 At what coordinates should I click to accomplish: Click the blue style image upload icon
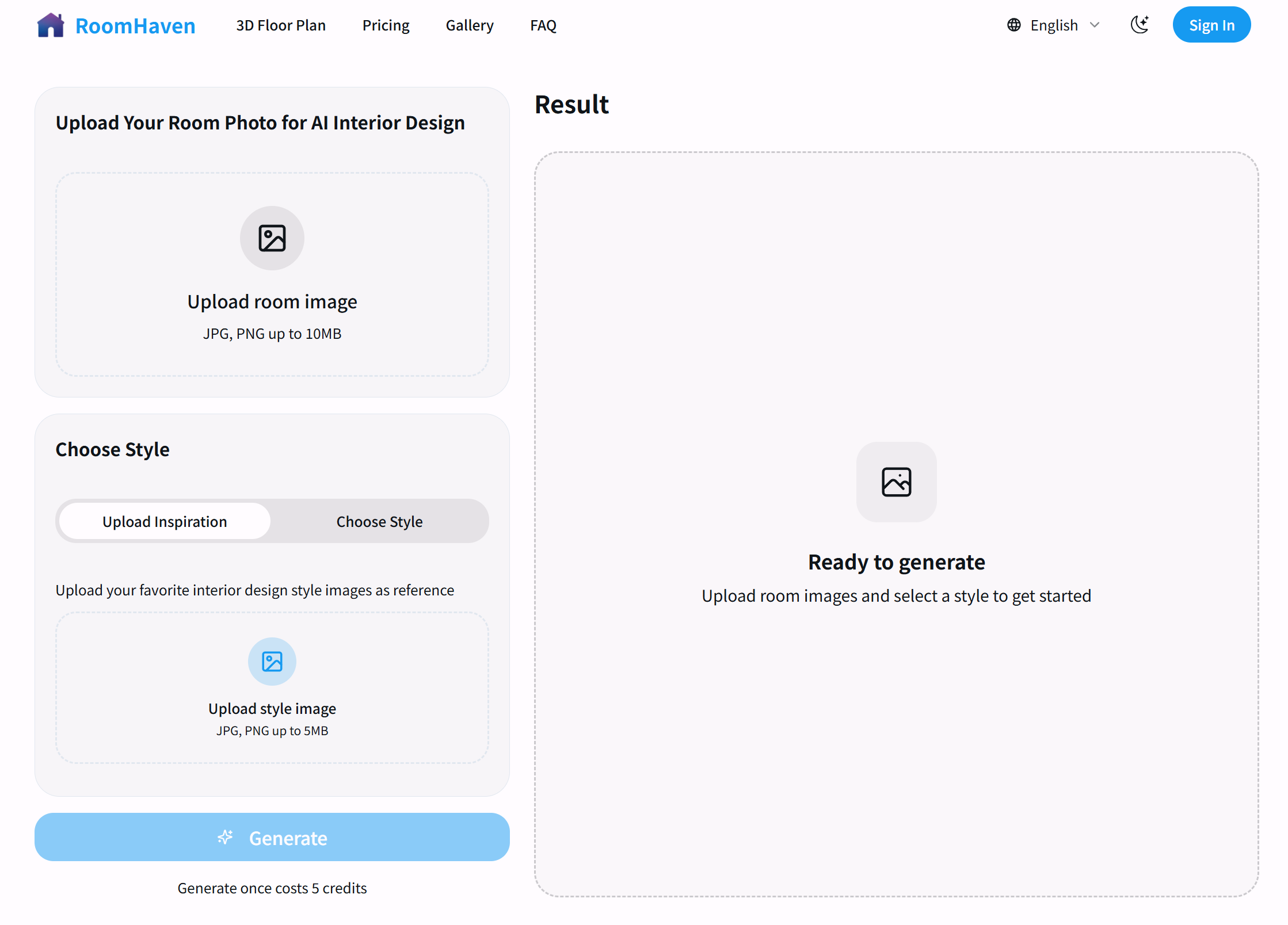pos(272,662)
